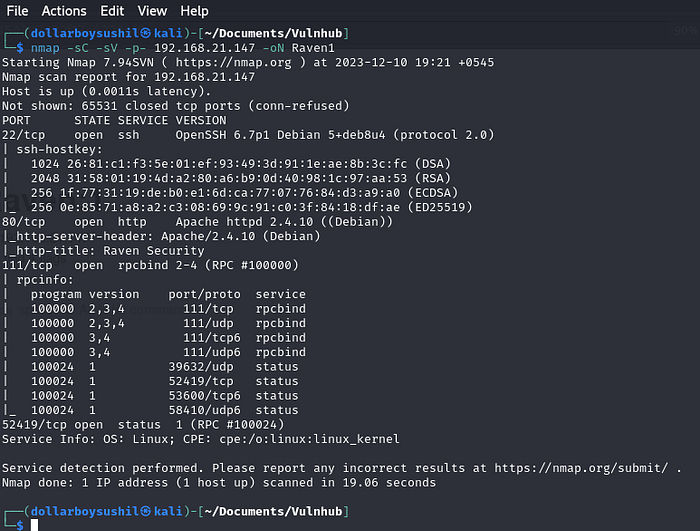The width and height of the screenshot is (700, 531).
Task: Open the Help menu
Action: click(194, 11)
